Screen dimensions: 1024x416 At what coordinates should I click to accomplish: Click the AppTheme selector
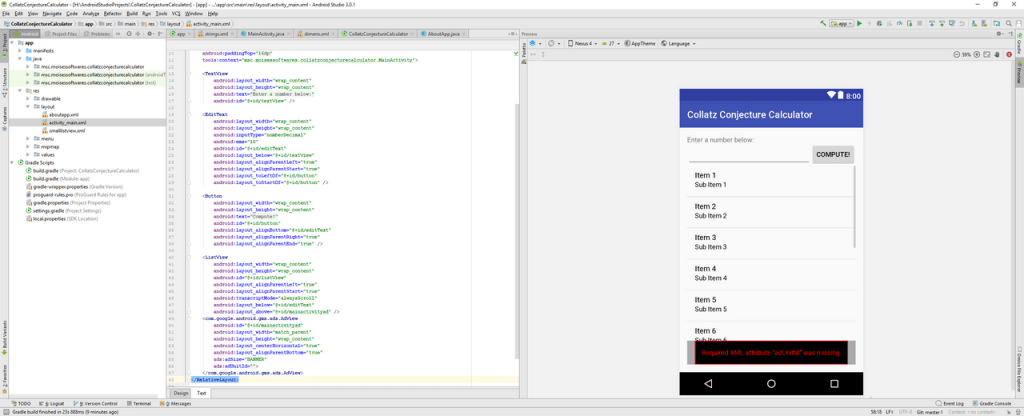tap(640, 44)
